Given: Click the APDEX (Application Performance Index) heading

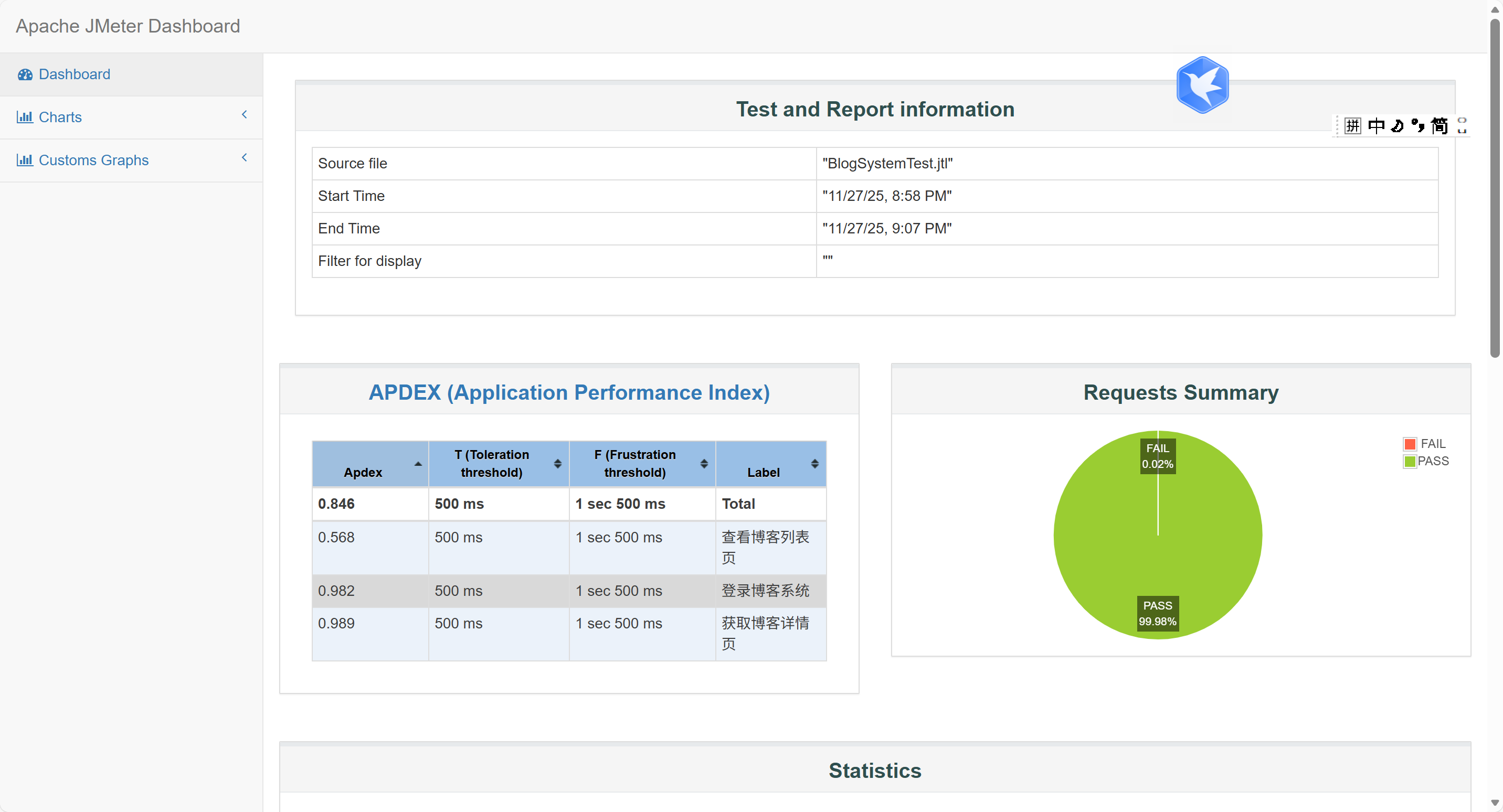Looking at the screenshot, I should click(569, 392).
